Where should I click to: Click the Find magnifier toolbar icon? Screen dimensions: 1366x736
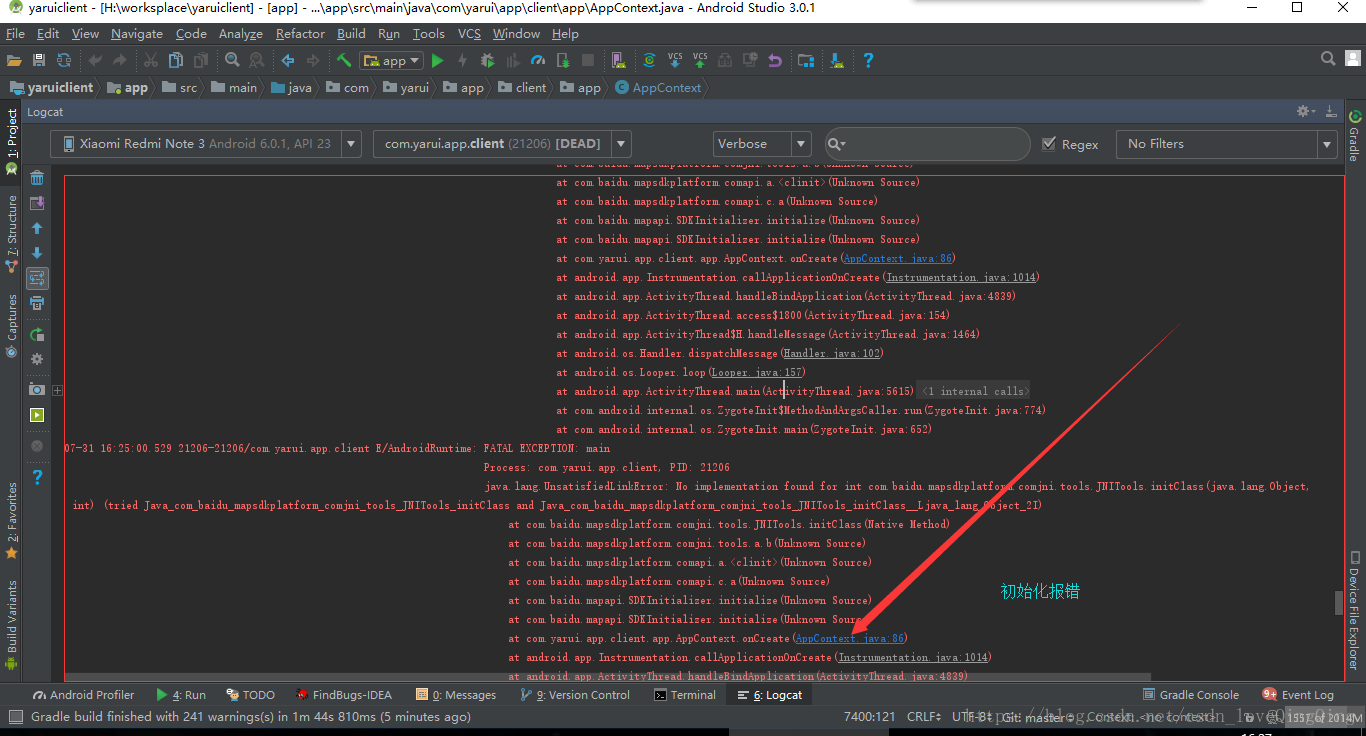point(232,60)
